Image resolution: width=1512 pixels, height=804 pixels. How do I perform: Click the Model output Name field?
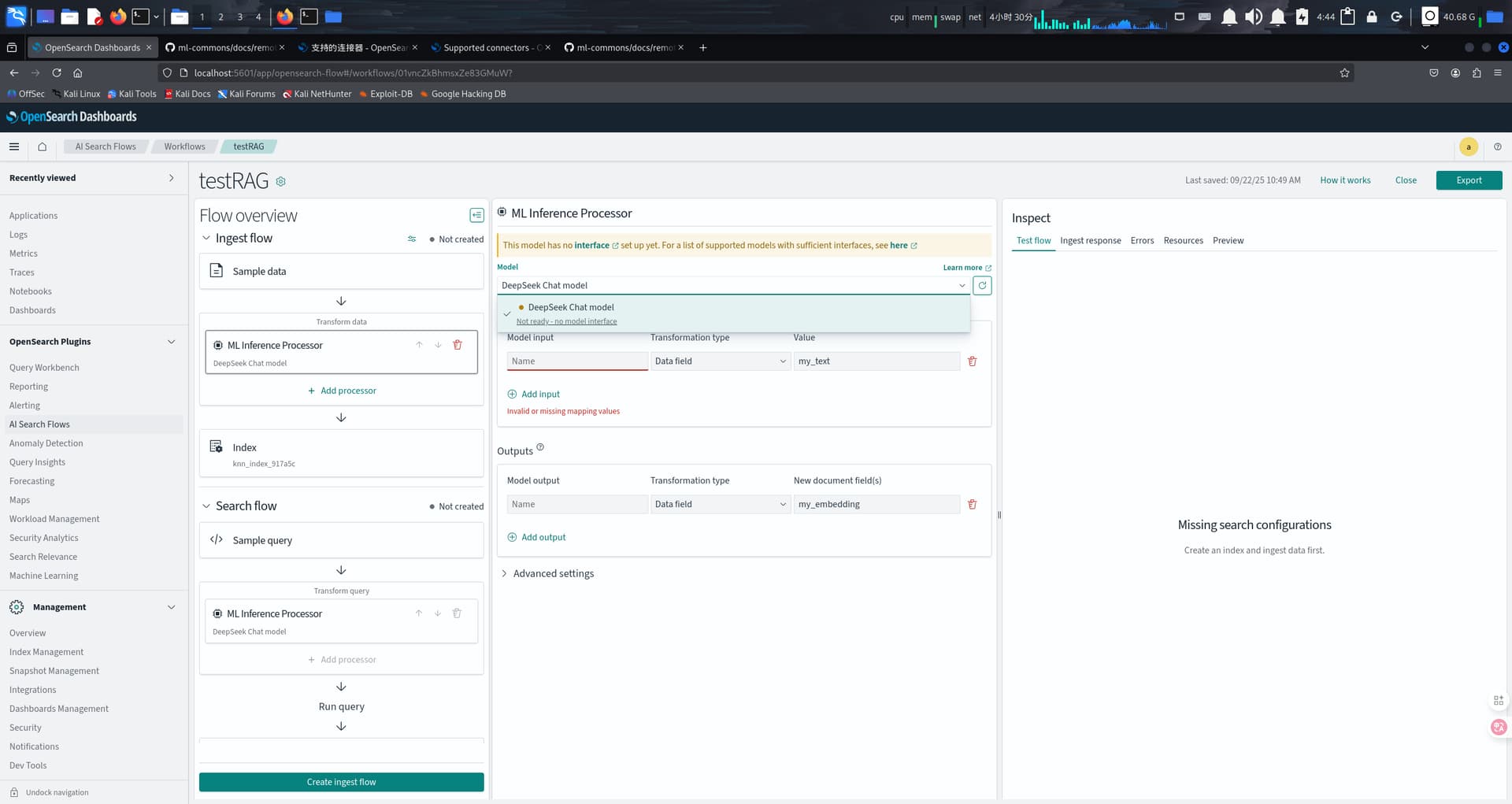(577, 504)
